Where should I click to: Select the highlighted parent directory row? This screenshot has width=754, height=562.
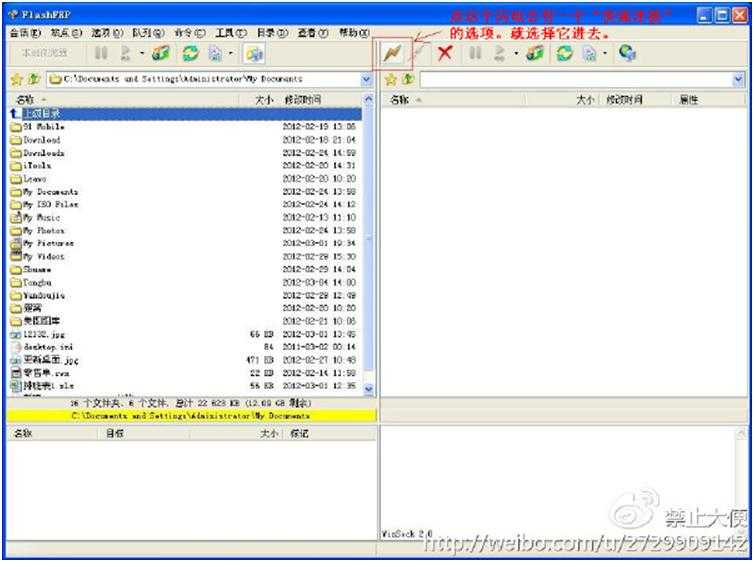click(x=186, y=114)
